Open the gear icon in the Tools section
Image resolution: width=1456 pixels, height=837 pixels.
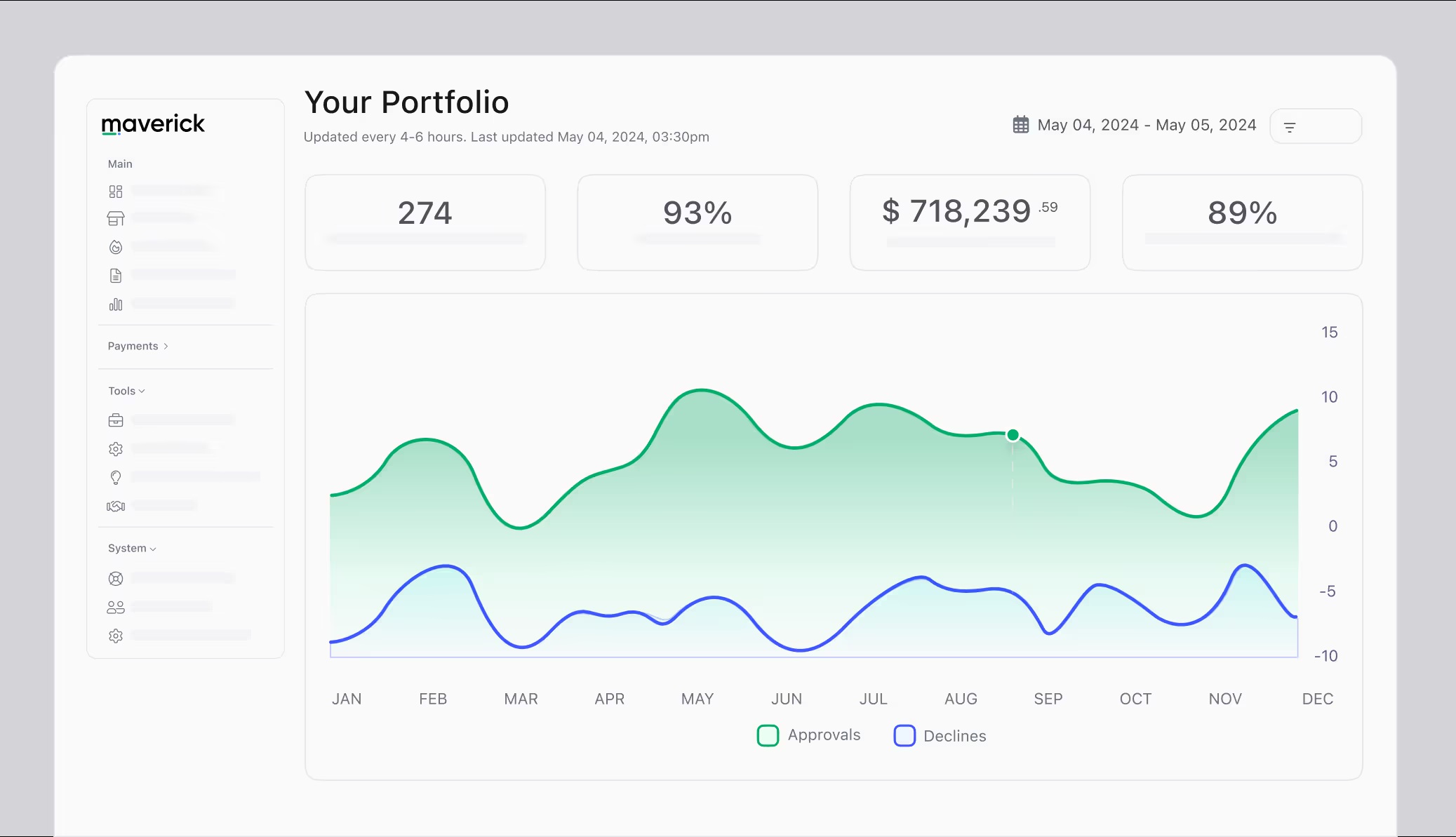[x=116, y=449]
